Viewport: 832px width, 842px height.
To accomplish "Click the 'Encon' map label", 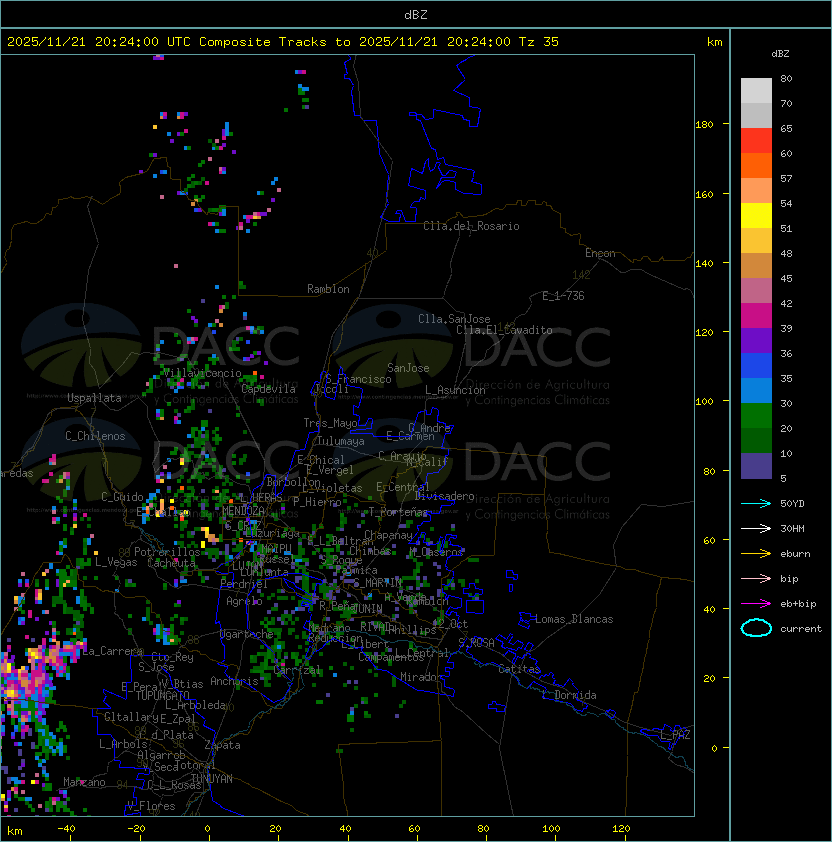I will 600,253.
